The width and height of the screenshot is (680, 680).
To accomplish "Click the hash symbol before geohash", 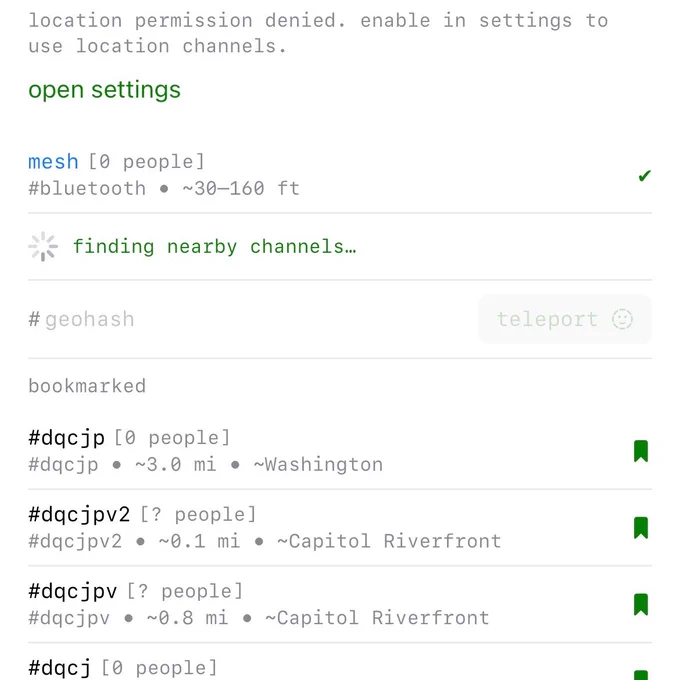I will (34, 319).
